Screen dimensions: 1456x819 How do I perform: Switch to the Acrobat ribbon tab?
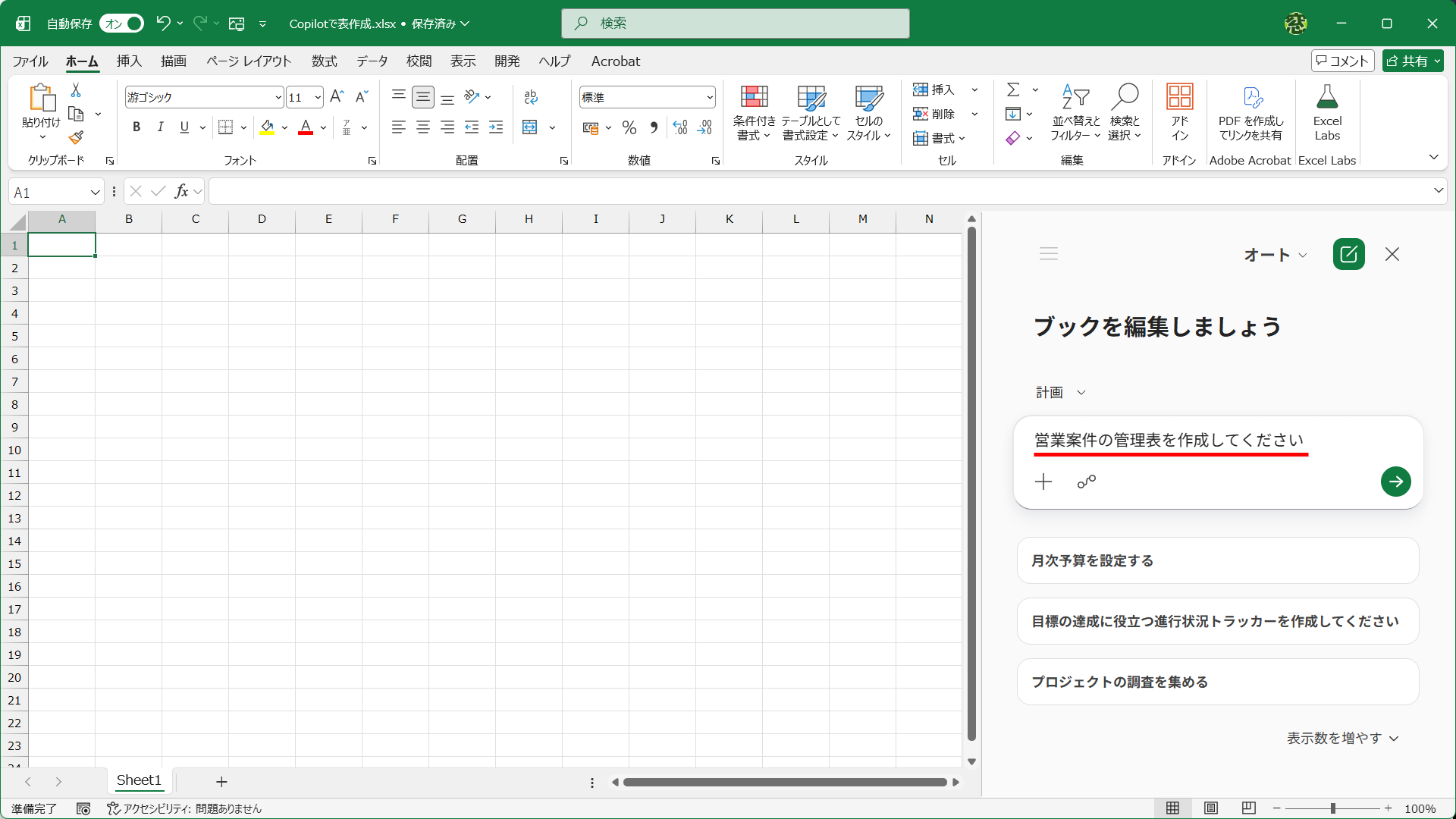[616, 61]
